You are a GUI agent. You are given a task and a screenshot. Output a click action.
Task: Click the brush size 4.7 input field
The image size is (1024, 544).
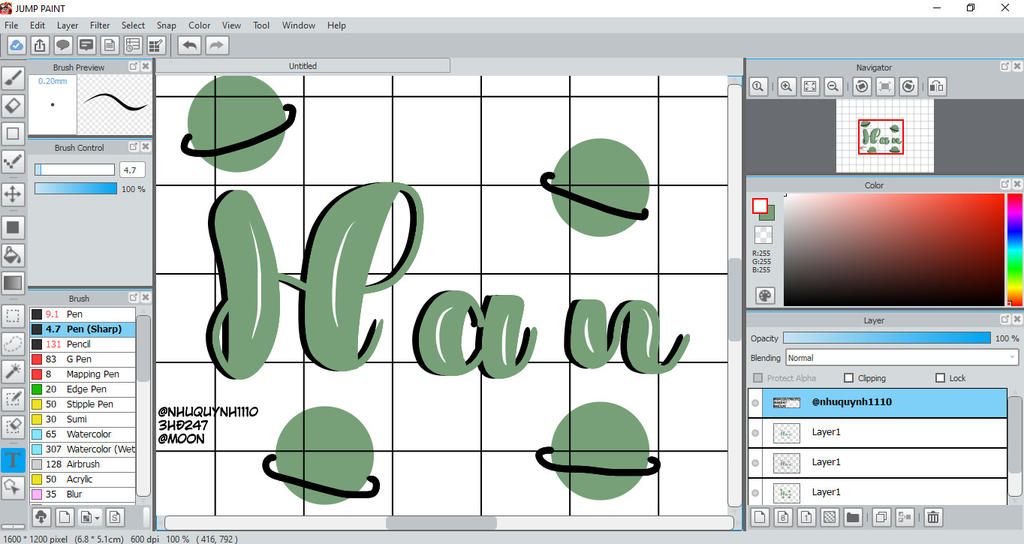pyautogui.click(x=132, y=170)
